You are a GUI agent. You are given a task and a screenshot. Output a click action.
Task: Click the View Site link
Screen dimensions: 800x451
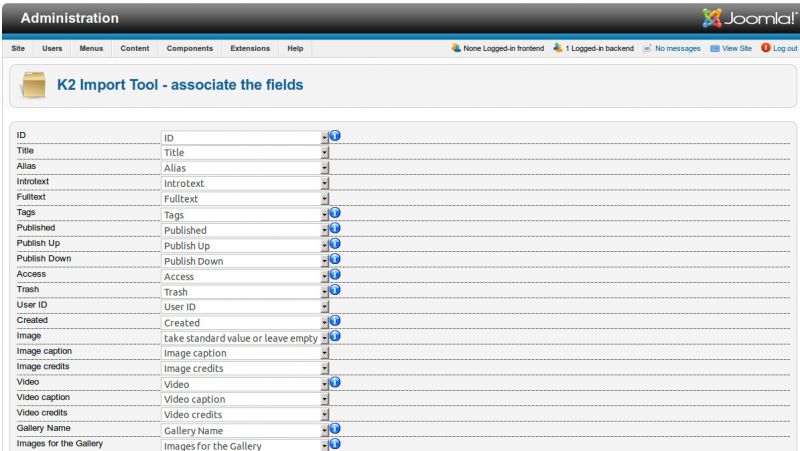point(737,48)
